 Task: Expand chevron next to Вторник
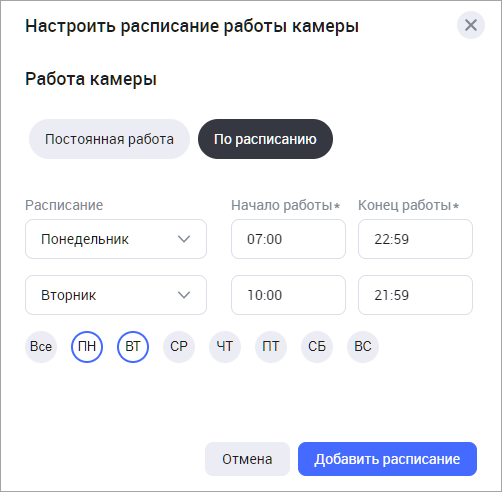184,295
